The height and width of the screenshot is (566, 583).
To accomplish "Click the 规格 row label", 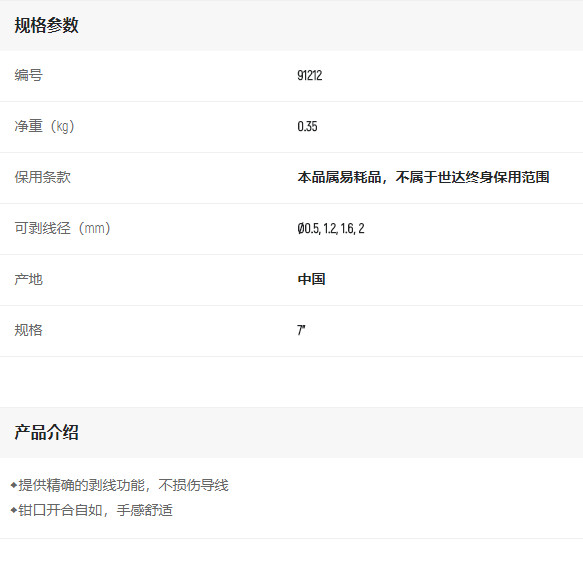I will pyautogui.click(x=28, y=330).
